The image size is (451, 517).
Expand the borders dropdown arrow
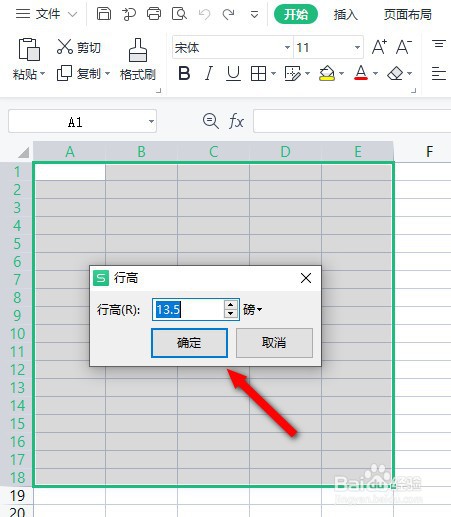pyautogui.click(x=273, y=73)
